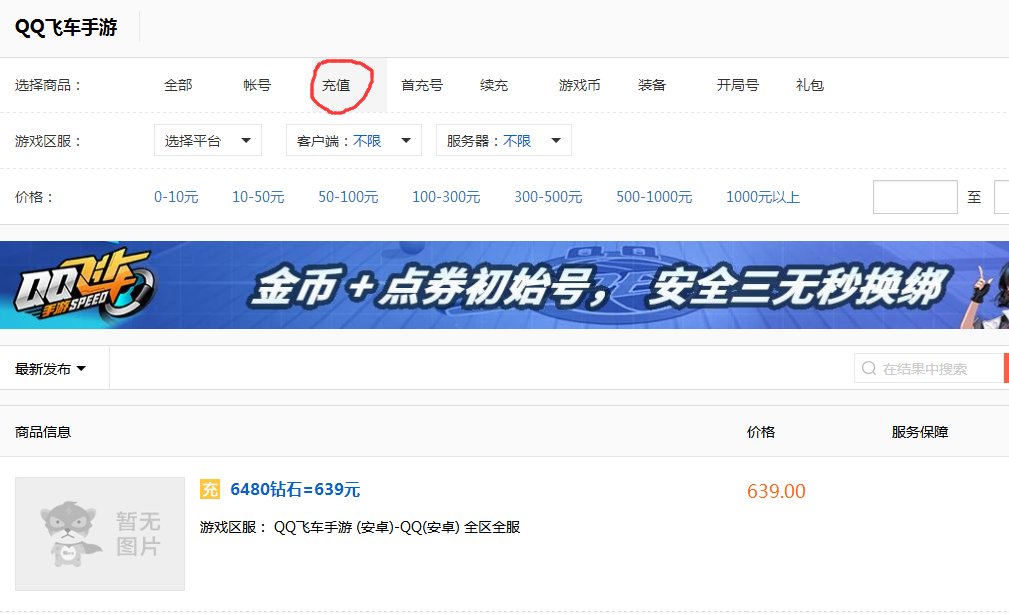
Task: Click the minimum price input field
Action: [x=914, y=197]
